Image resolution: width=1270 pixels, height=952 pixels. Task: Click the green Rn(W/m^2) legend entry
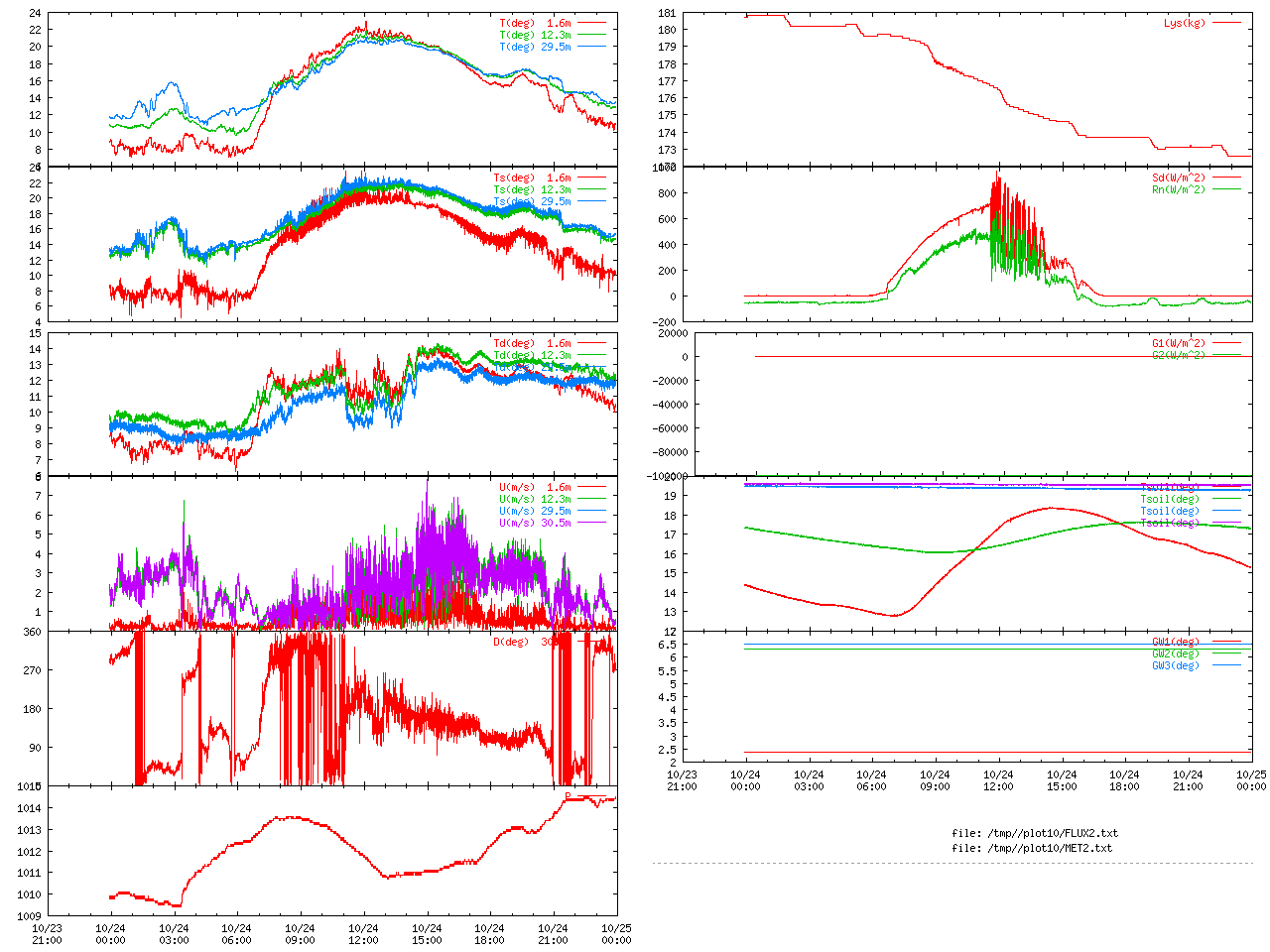(x=1179, y=190)
